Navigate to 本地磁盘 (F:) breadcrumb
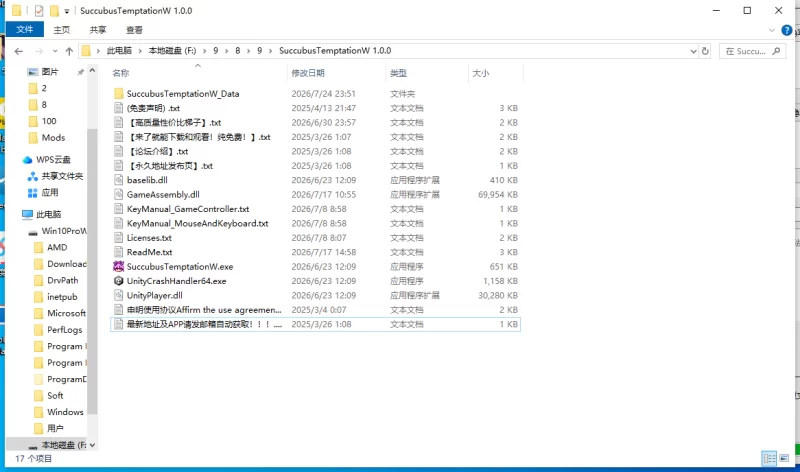This screenshot has width=800, height=472. [x=172, y=51]
